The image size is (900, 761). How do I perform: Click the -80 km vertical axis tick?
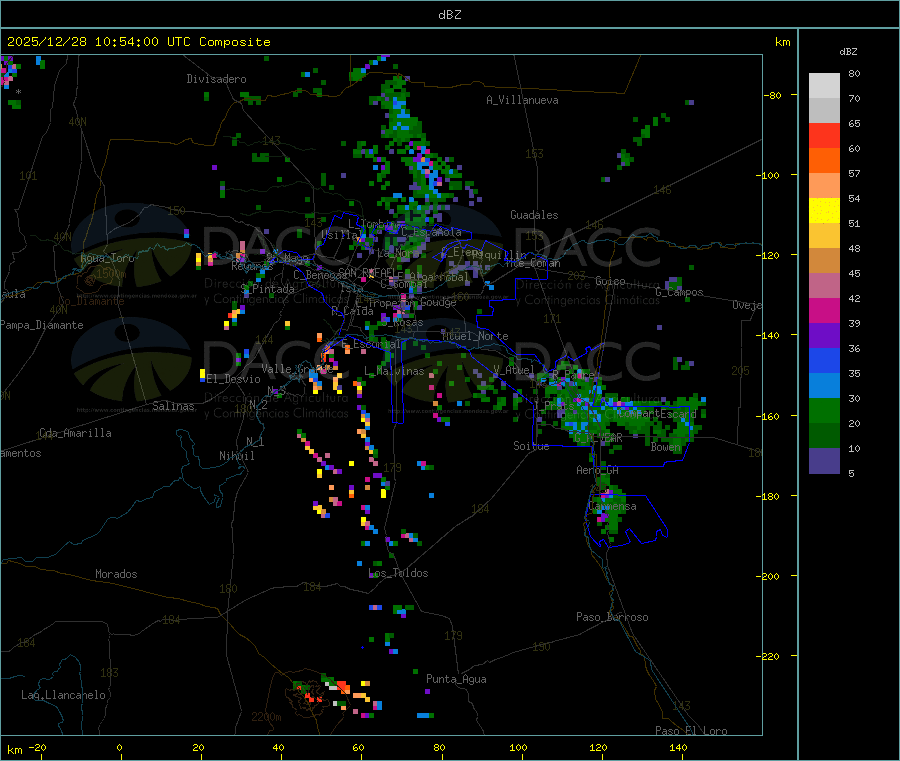772,95
